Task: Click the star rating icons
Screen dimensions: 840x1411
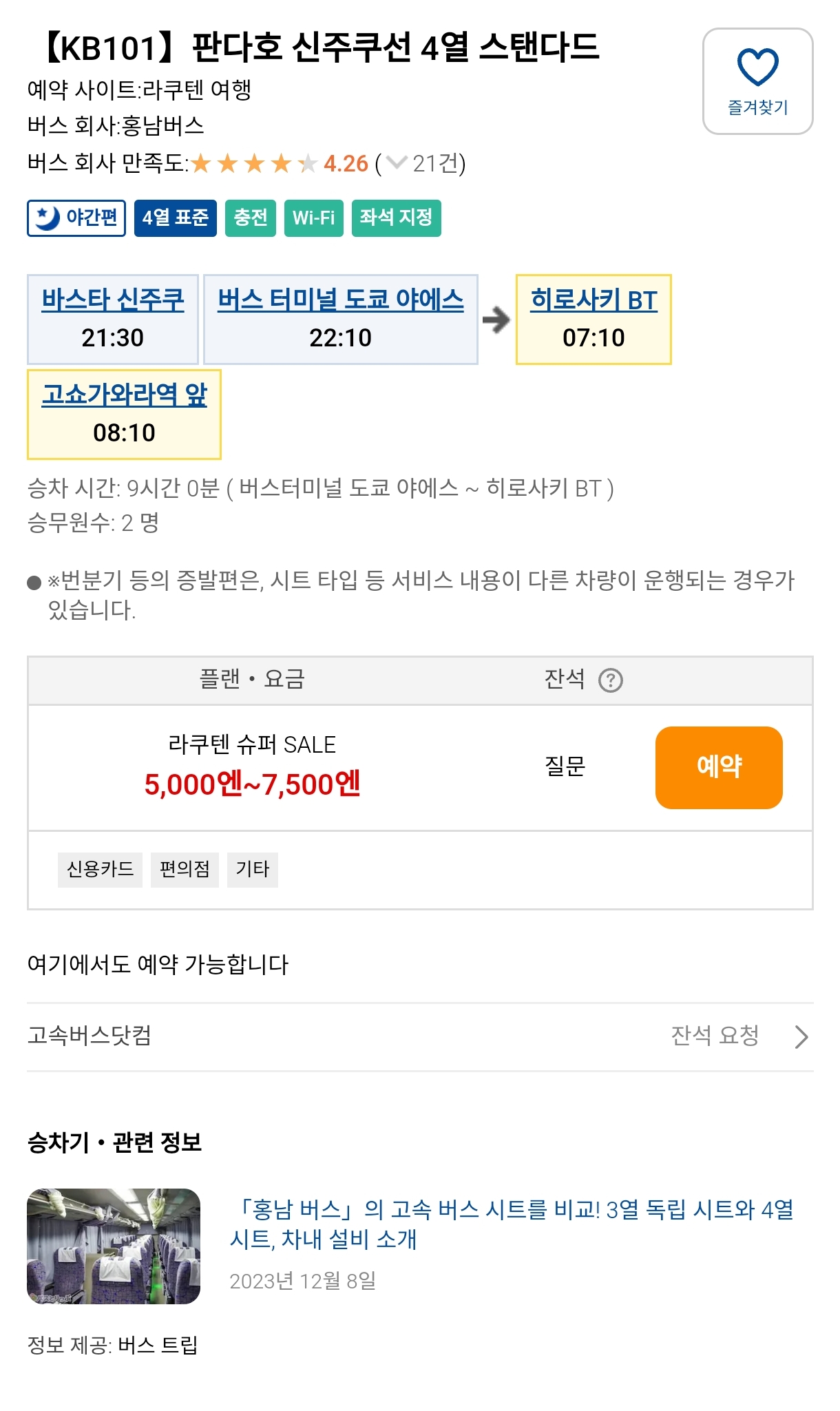Action: tap(253, 164)
